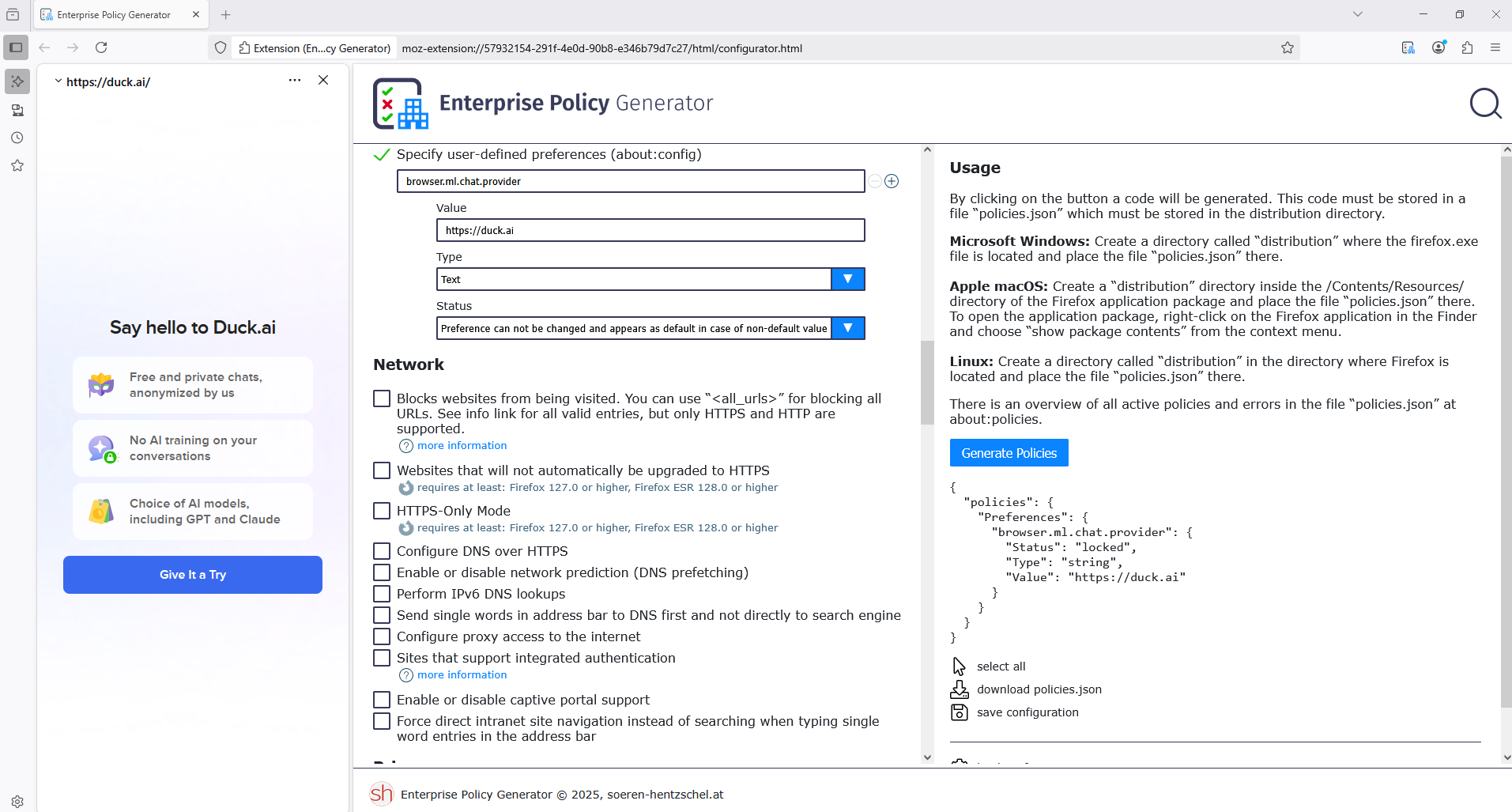This screenshot has height=812, width=1512.
Task: Click the preference name field browser.ml.chat.provider
Action: point(631,181)
